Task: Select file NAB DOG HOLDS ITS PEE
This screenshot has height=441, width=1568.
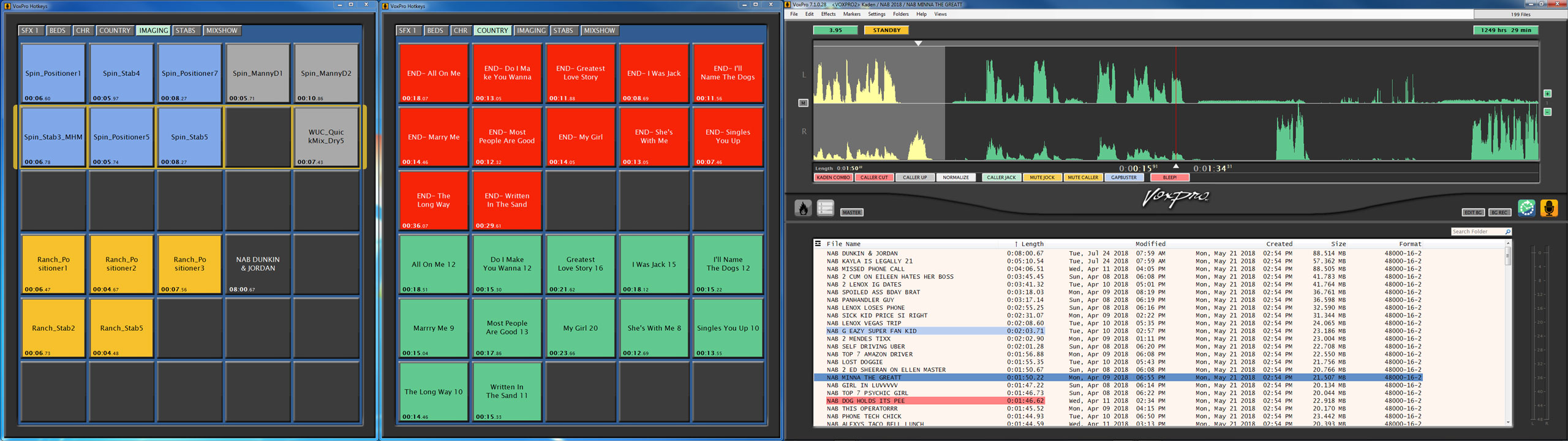Action: coord(1118,401)
